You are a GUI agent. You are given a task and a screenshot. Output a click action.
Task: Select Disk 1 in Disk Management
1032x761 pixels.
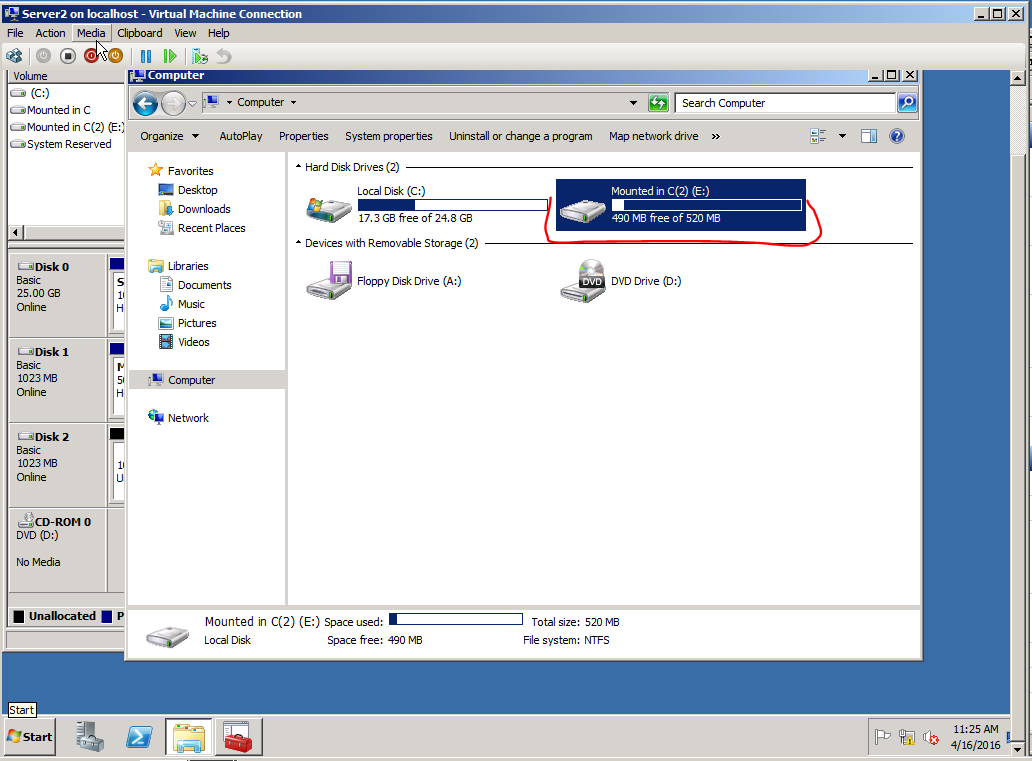coord(58,379)
